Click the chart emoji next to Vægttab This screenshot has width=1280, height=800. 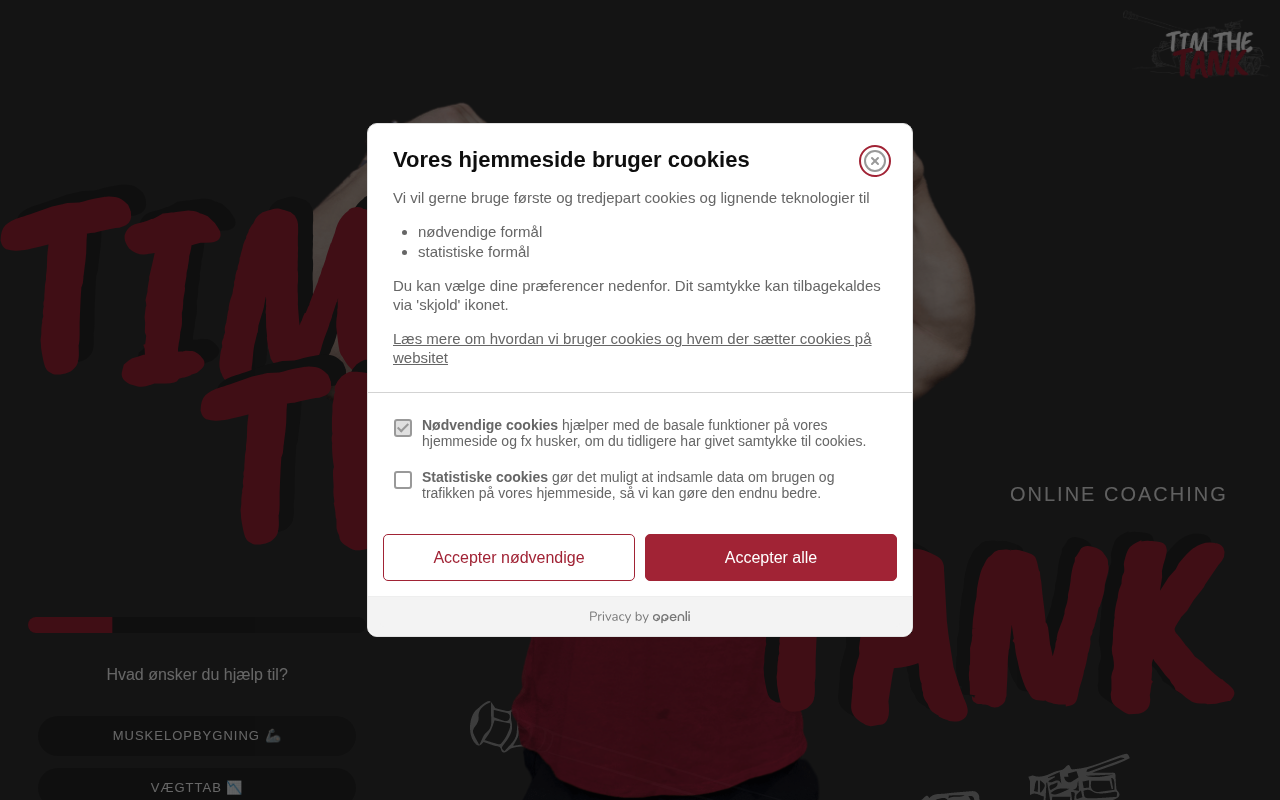coord(234,788)
